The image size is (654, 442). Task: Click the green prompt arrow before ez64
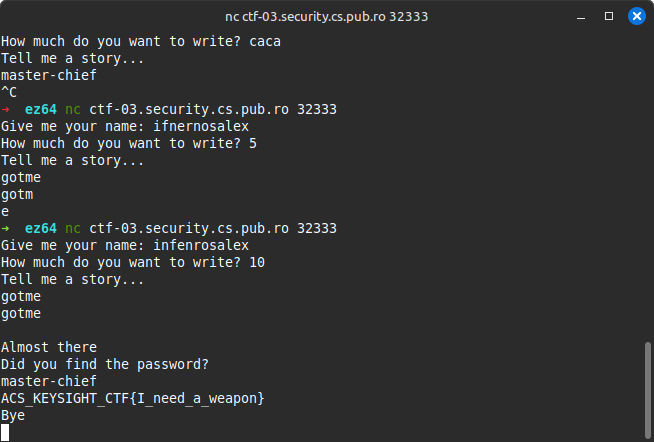[5, 229]
